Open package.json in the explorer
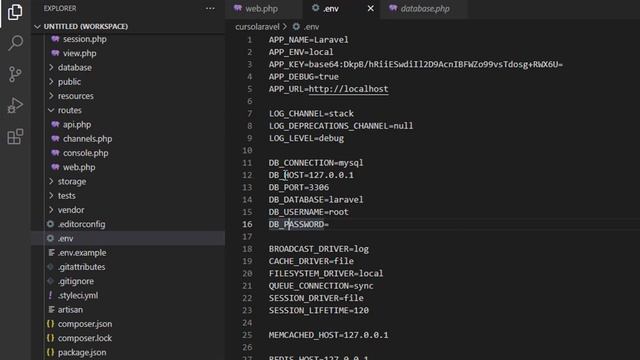The height and width of the screenshot is (360, 640). pos(82,352)
